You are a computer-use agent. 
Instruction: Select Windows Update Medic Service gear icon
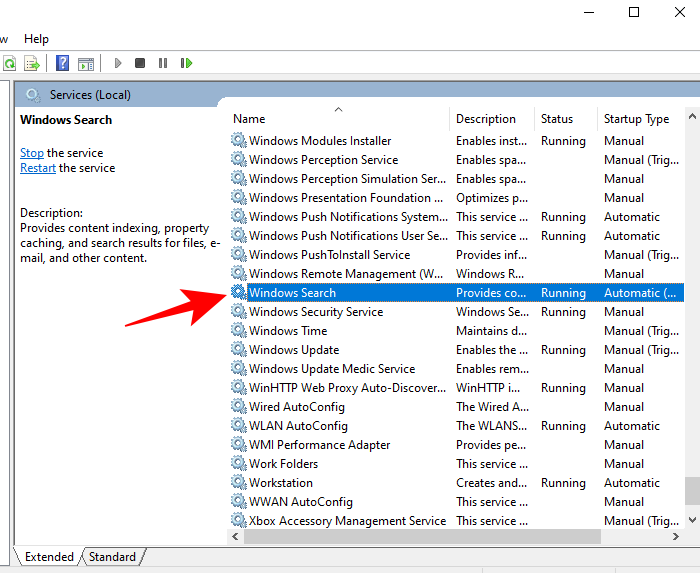(238, 368)
